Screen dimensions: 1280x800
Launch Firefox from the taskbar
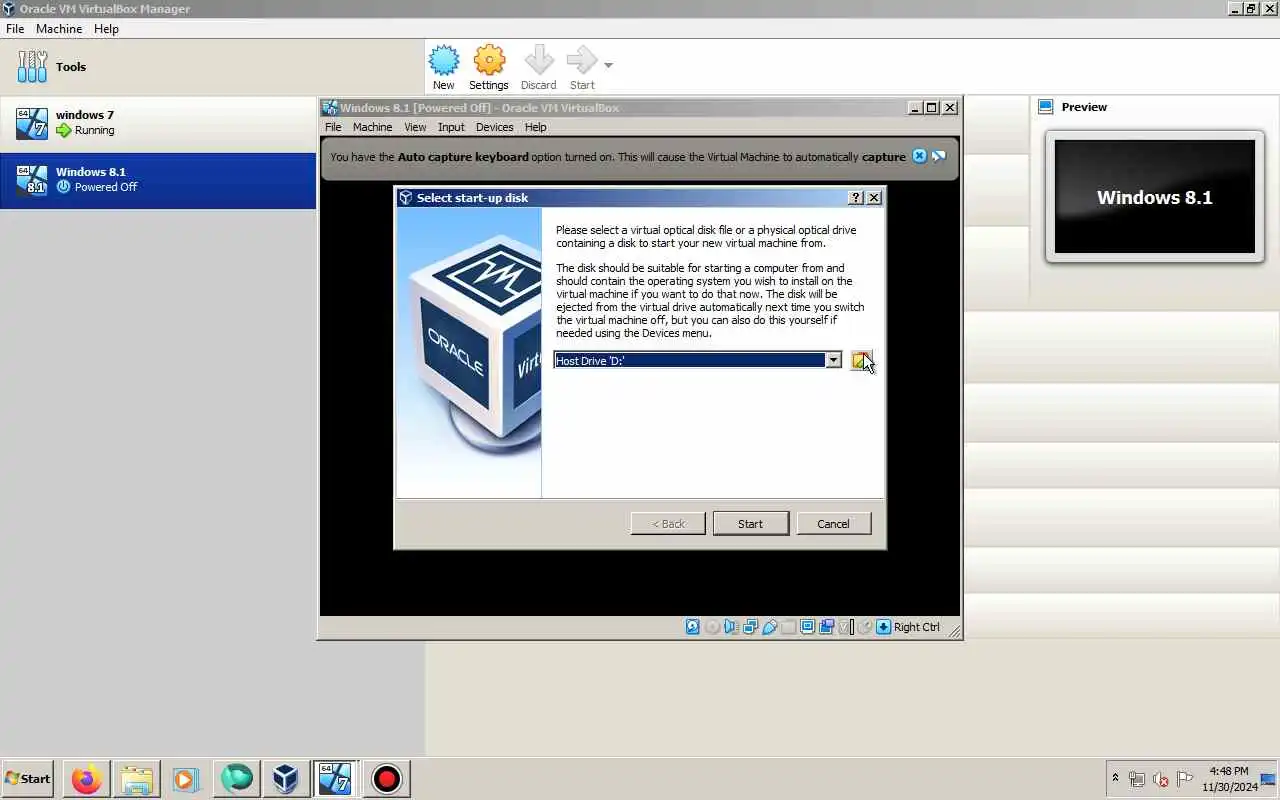tap(87, 779)
